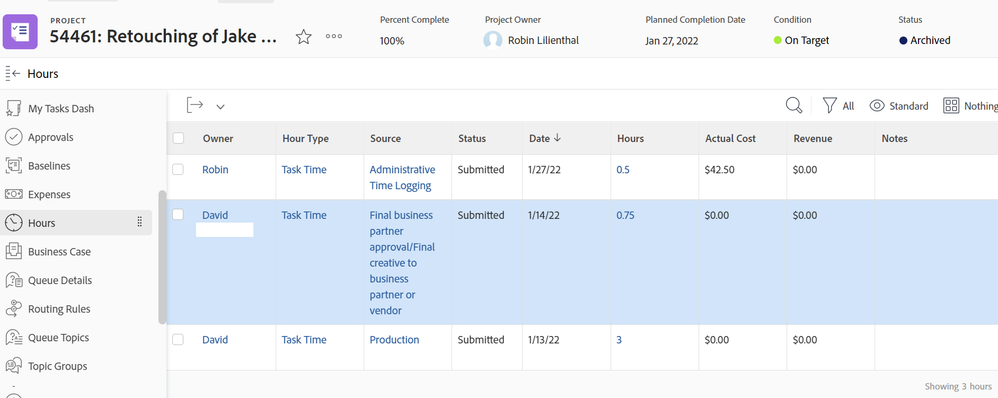Click the Source column header
Screen dimensions: 998x398
coord(386,138)
